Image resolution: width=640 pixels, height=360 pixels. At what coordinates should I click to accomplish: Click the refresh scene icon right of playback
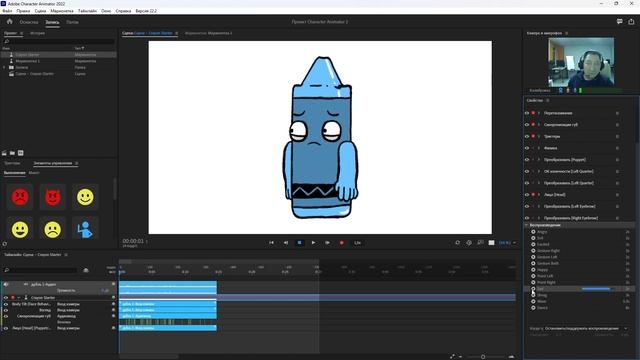pyautogui.click(x=458, y=243)
